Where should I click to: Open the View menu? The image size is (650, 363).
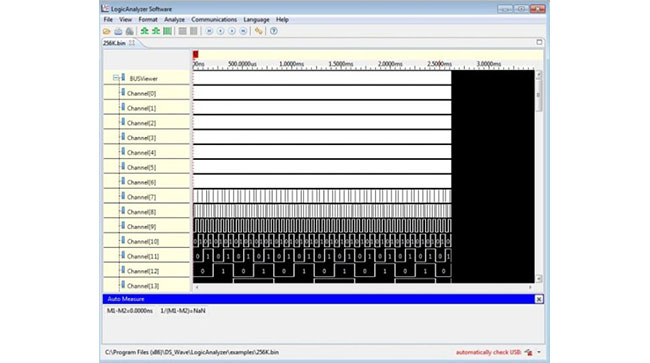[x=125, y=19]
